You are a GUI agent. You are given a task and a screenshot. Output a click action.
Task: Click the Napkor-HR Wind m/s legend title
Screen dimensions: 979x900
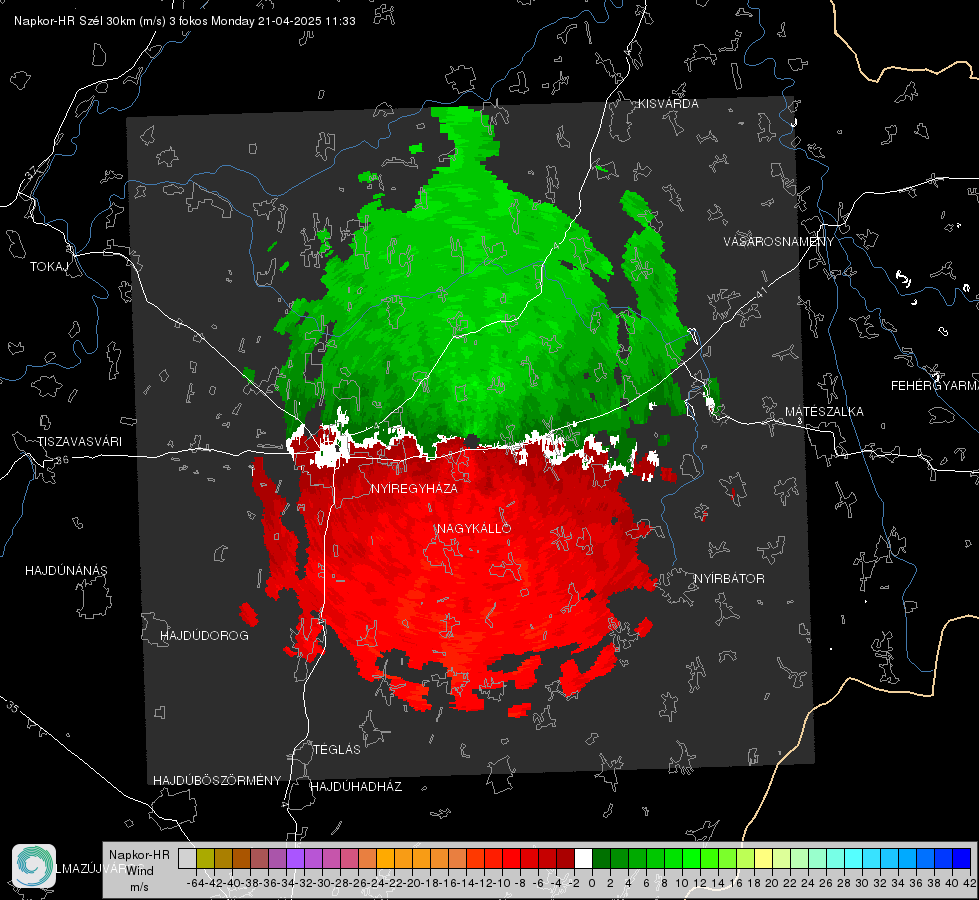(x=139, y=870)
